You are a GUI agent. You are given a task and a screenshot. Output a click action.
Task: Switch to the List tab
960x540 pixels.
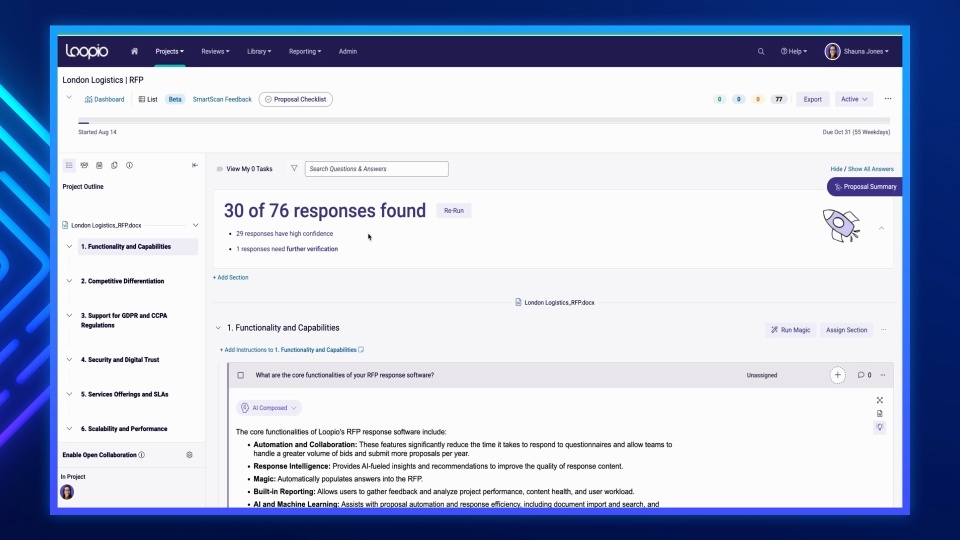point(148,99)
